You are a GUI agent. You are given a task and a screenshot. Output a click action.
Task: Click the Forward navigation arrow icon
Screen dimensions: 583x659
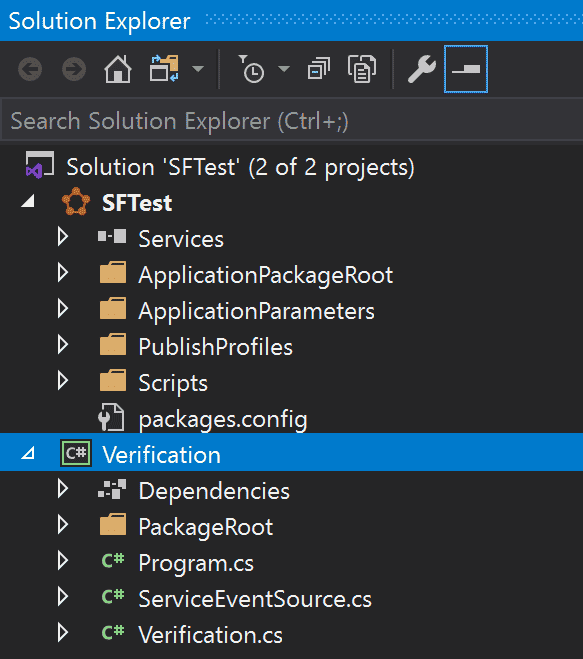point(74,69)
